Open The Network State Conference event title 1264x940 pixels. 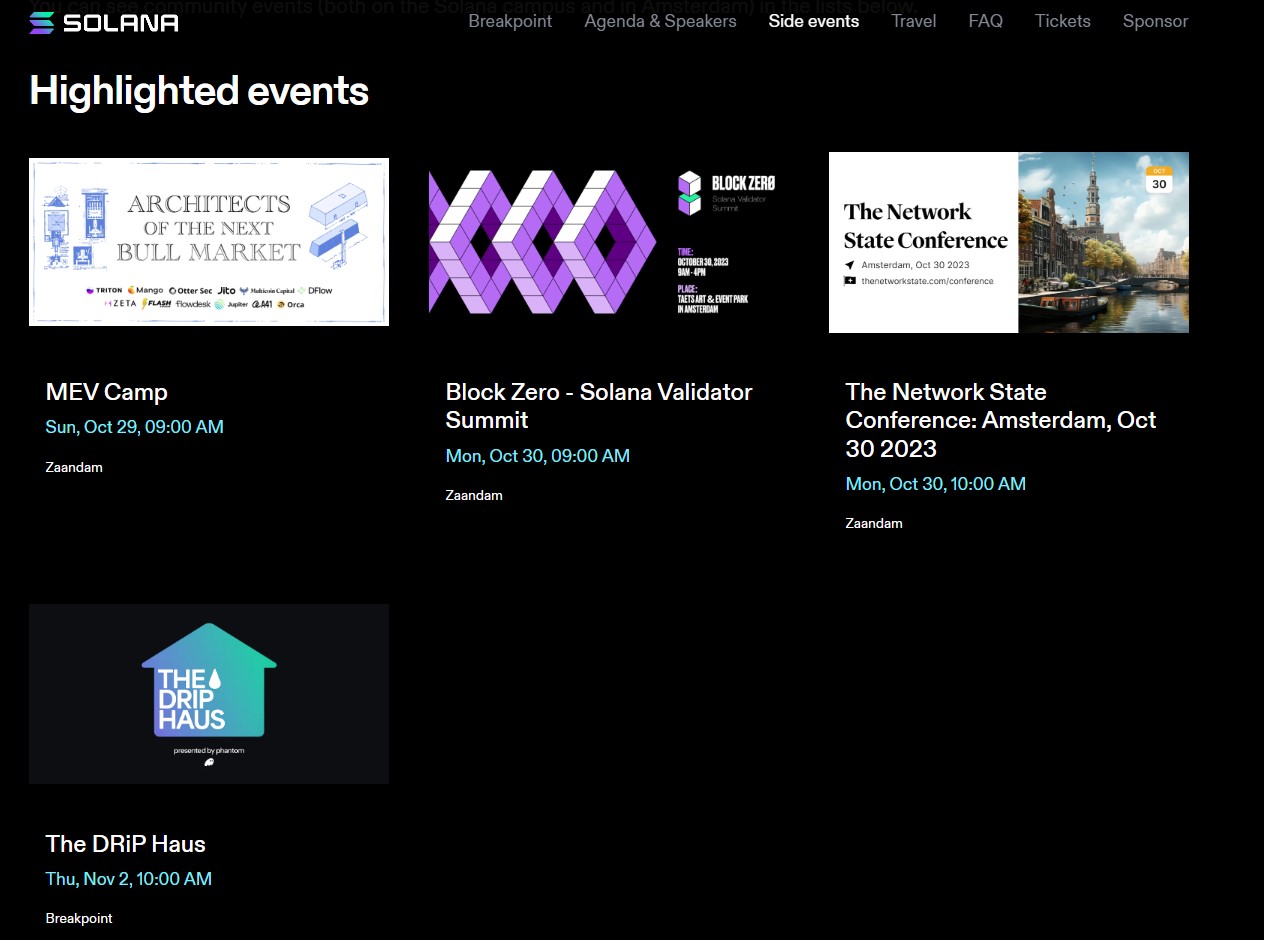1000,420
